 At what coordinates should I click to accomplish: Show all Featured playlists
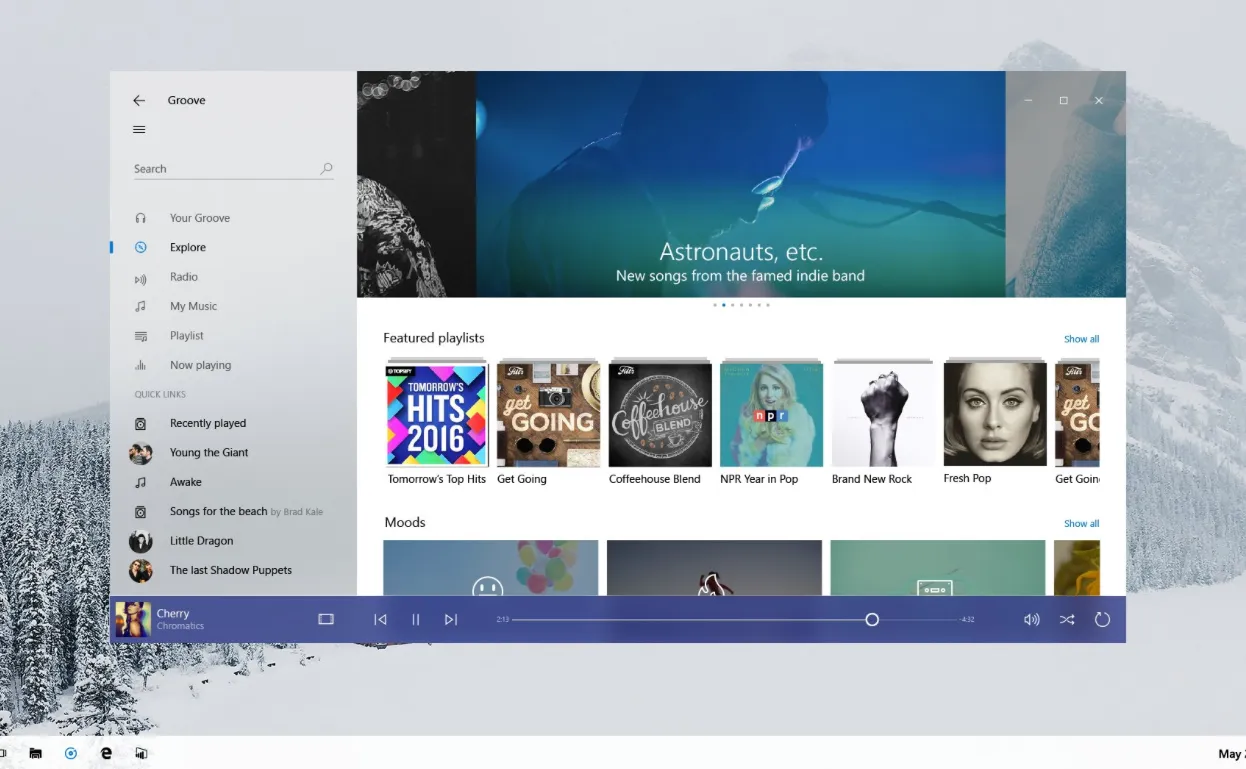1081,339
